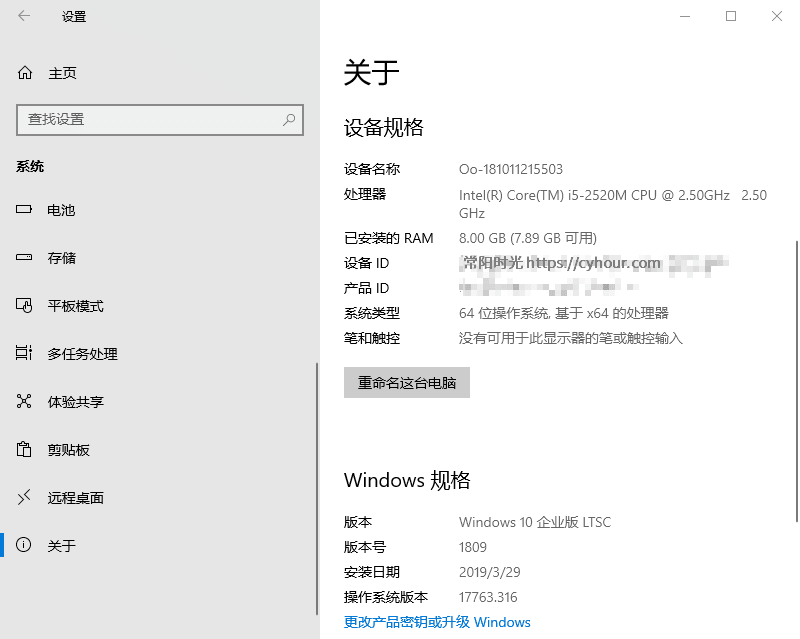Click the 版本号 label
Viewport: 800px width, 639px height.
coord(365,547)
